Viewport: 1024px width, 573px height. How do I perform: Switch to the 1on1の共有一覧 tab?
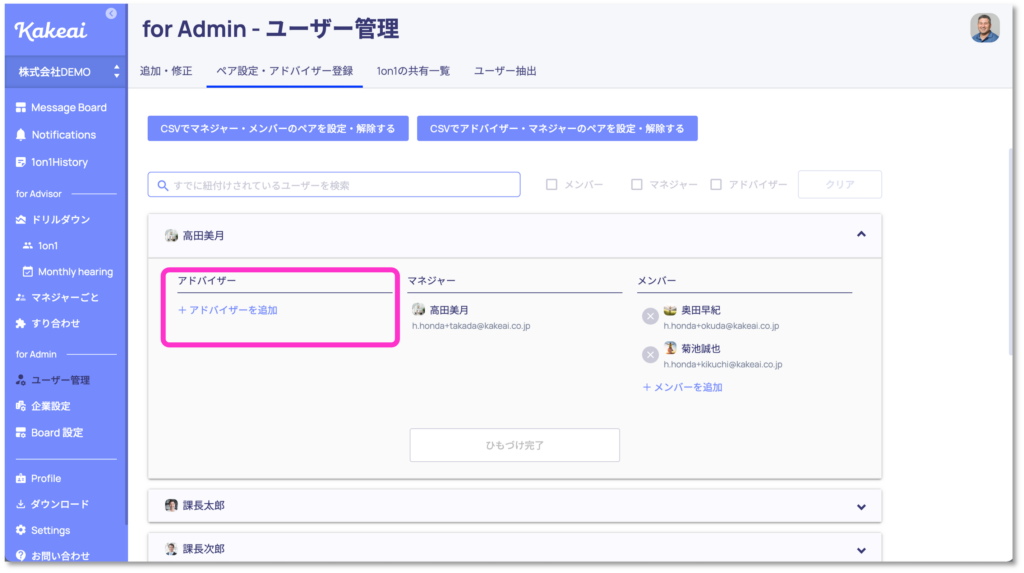(413, 71)
